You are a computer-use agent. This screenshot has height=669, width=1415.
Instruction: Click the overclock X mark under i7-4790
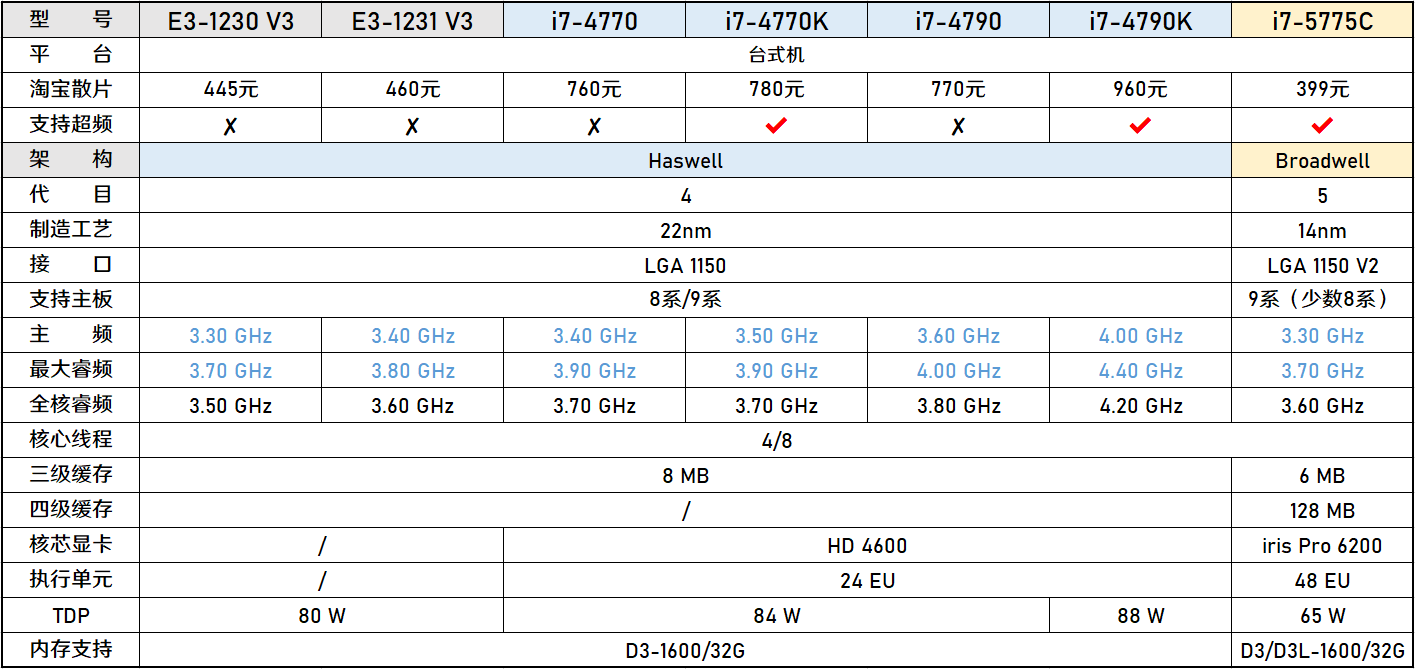click(x=959, y=126)
